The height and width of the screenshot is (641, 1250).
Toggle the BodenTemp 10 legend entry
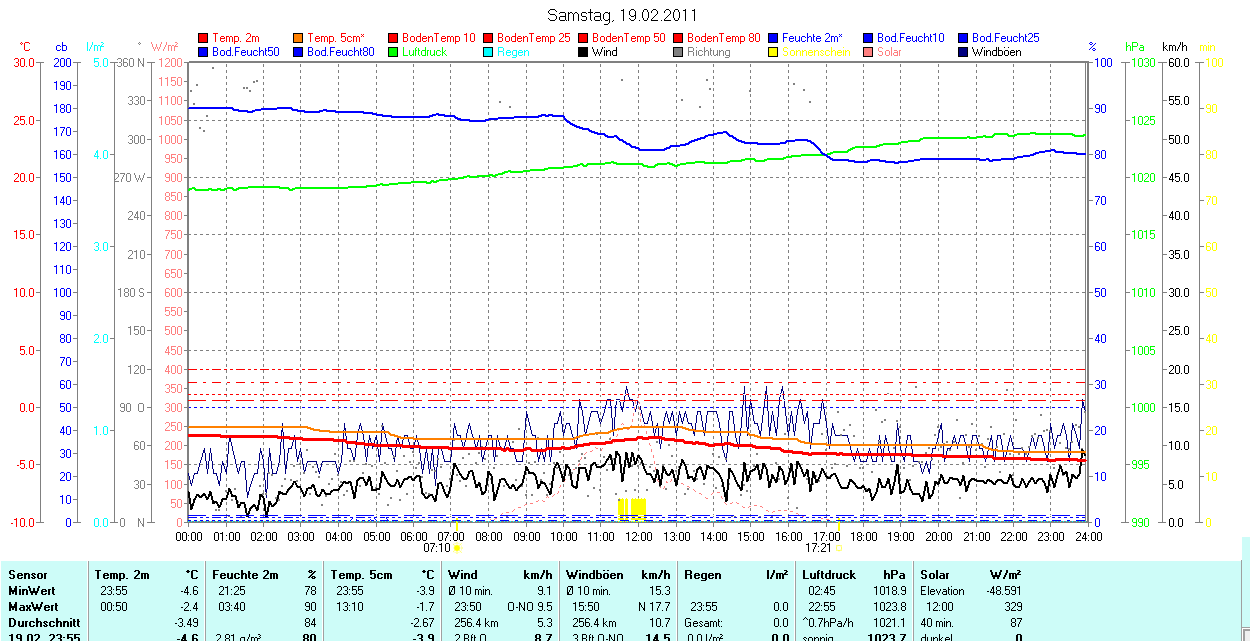coord(438,38)
